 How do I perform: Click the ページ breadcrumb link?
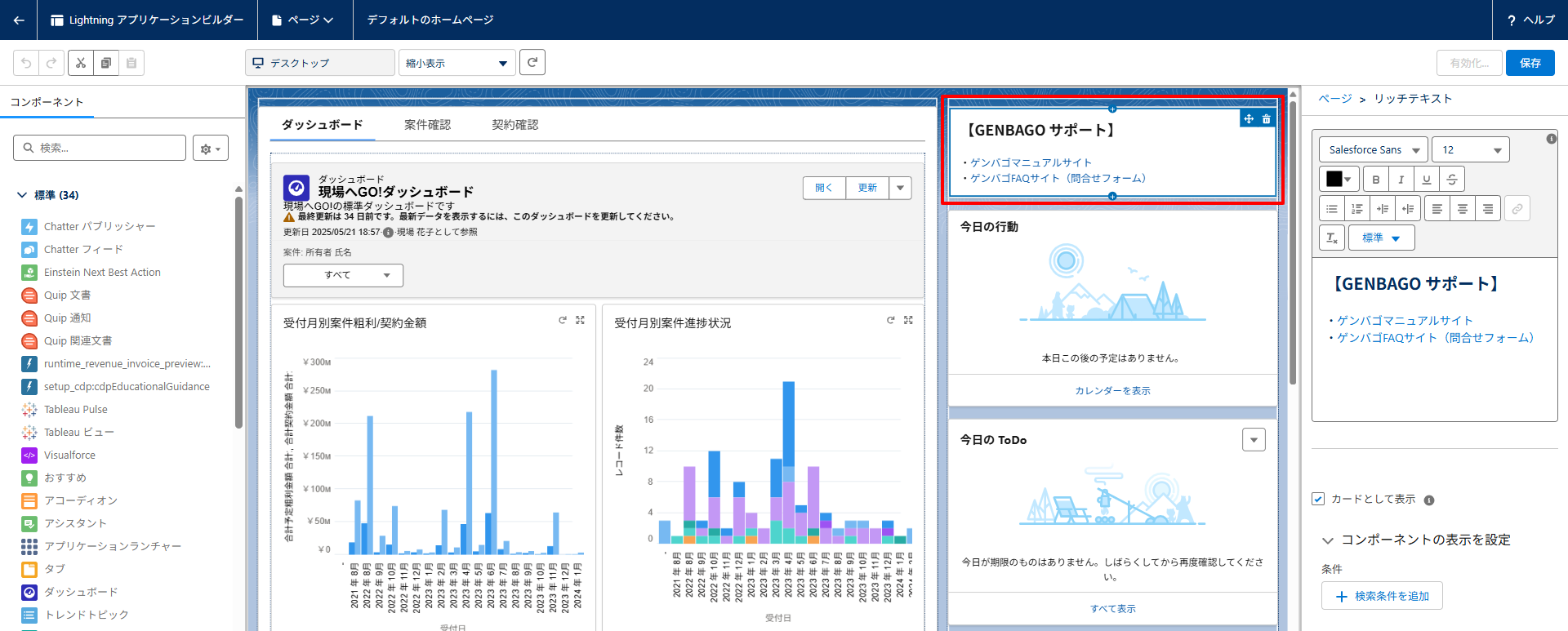click(x=1335, y=99)
